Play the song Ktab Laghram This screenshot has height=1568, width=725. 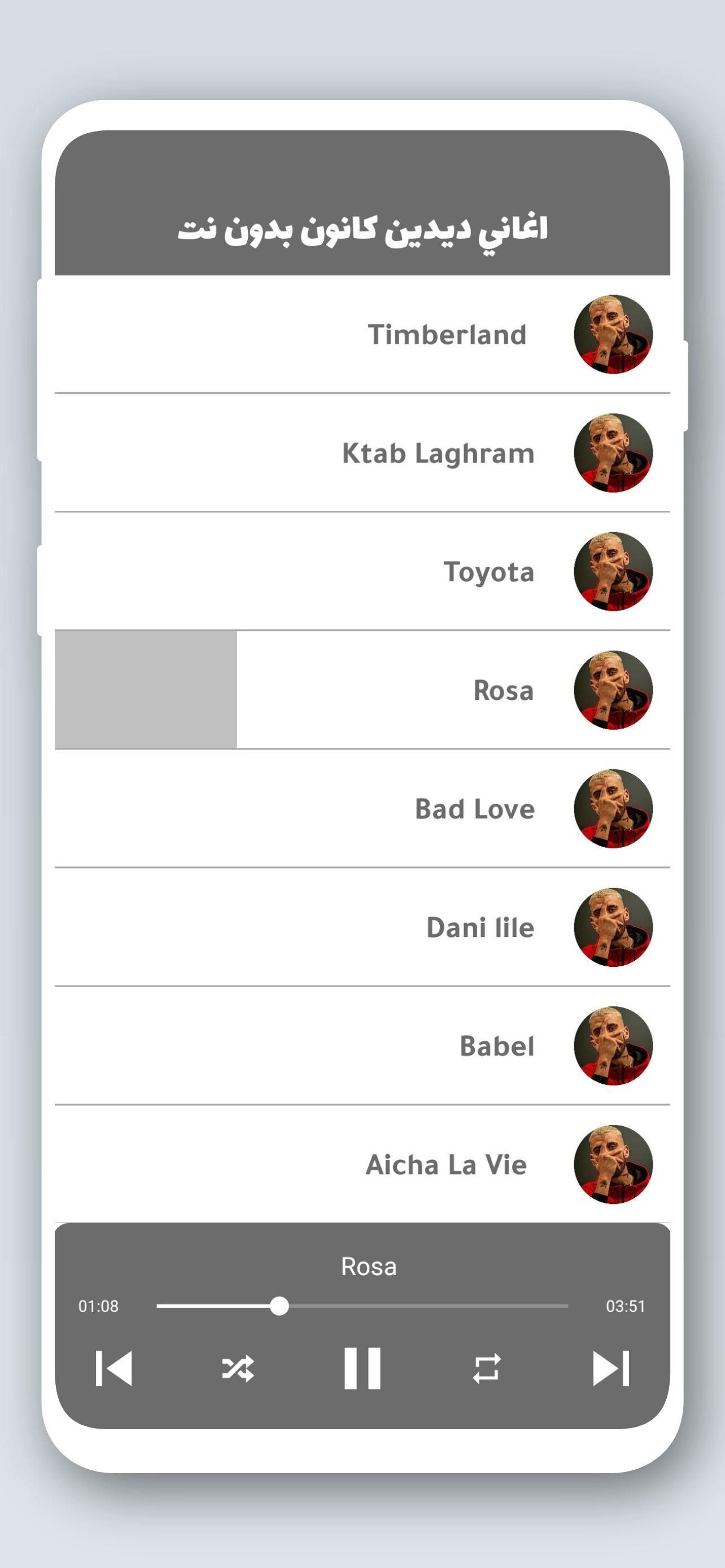[362, 453]
